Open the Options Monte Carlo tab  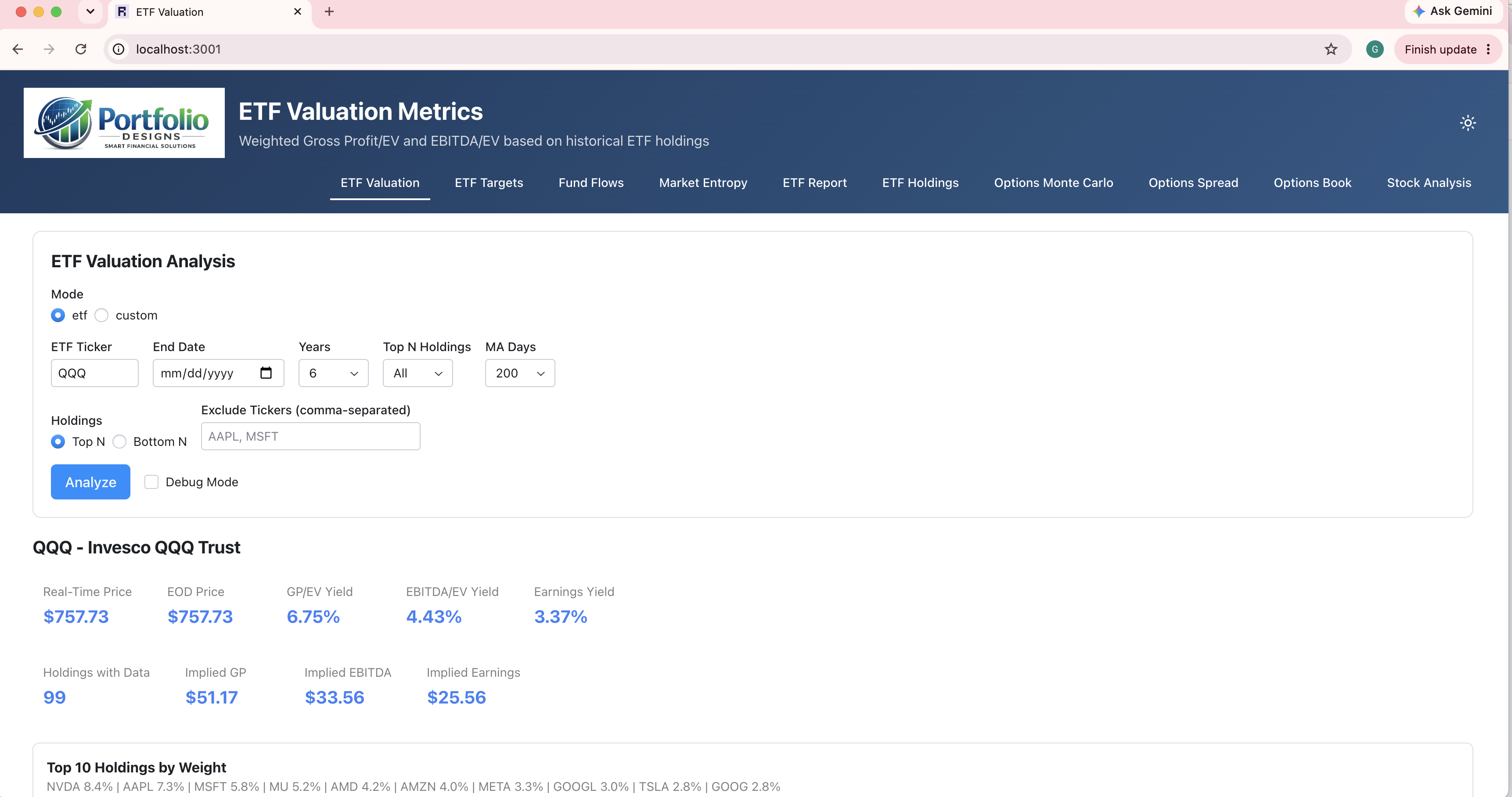pos(1054,183)
